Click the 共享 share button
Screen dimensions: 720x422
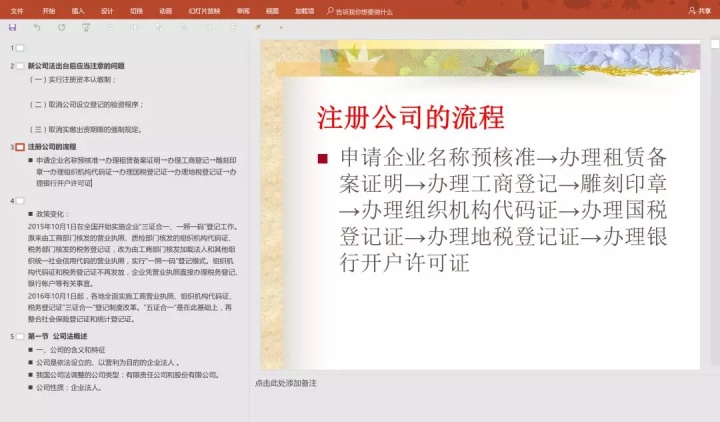(x=700, y=11)
